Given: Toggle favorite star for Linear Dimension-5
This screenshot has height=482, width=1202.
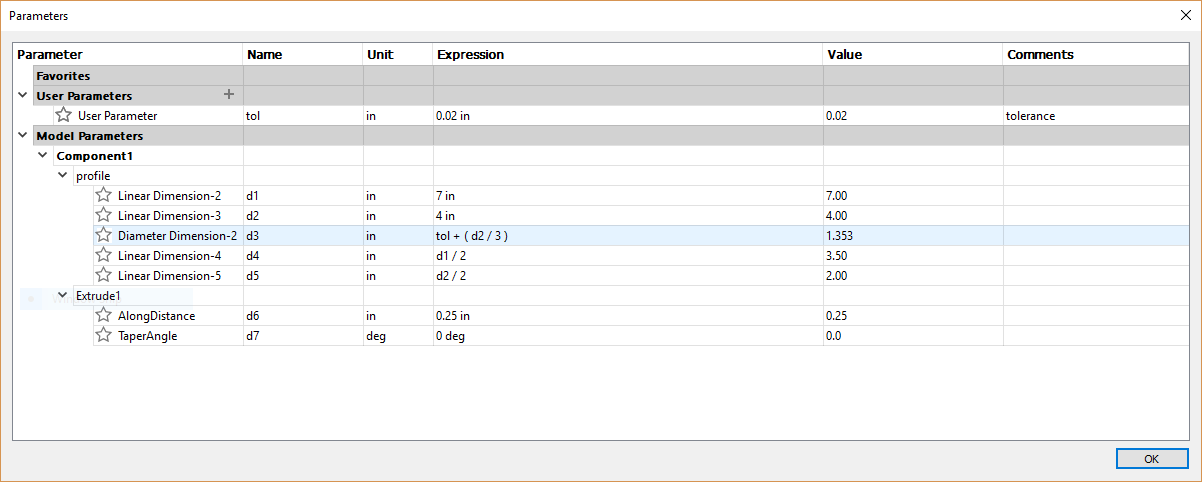Looking at the screenshot, I should [103, 275].
